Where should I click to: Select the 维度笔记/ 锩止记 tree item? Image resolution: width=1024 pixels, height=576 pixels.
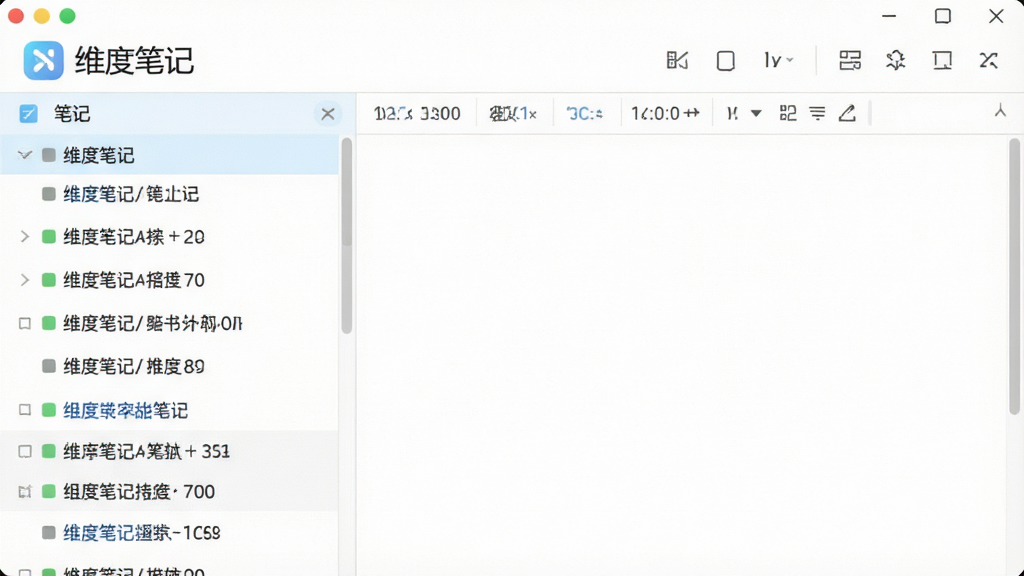tap(169, 194)
